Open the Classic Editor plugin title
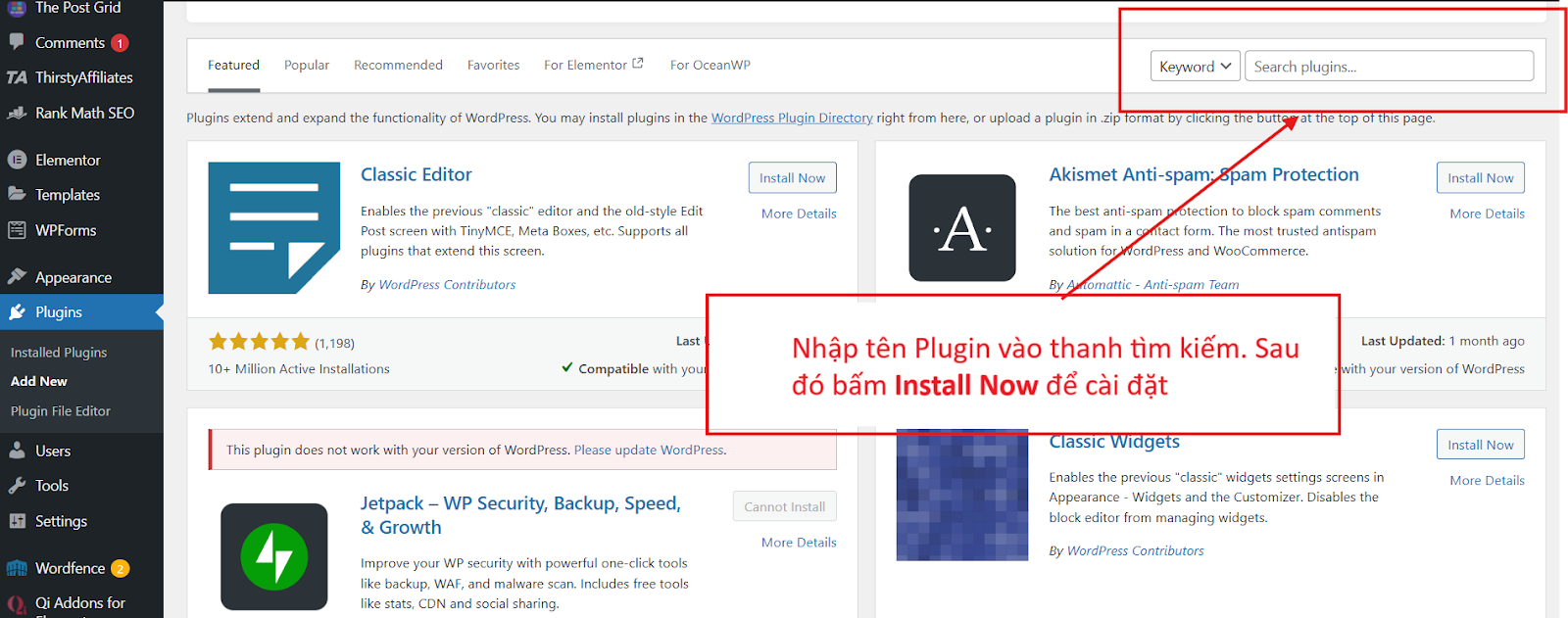This screenshot has height=618, width=1568. coord(416,174)
